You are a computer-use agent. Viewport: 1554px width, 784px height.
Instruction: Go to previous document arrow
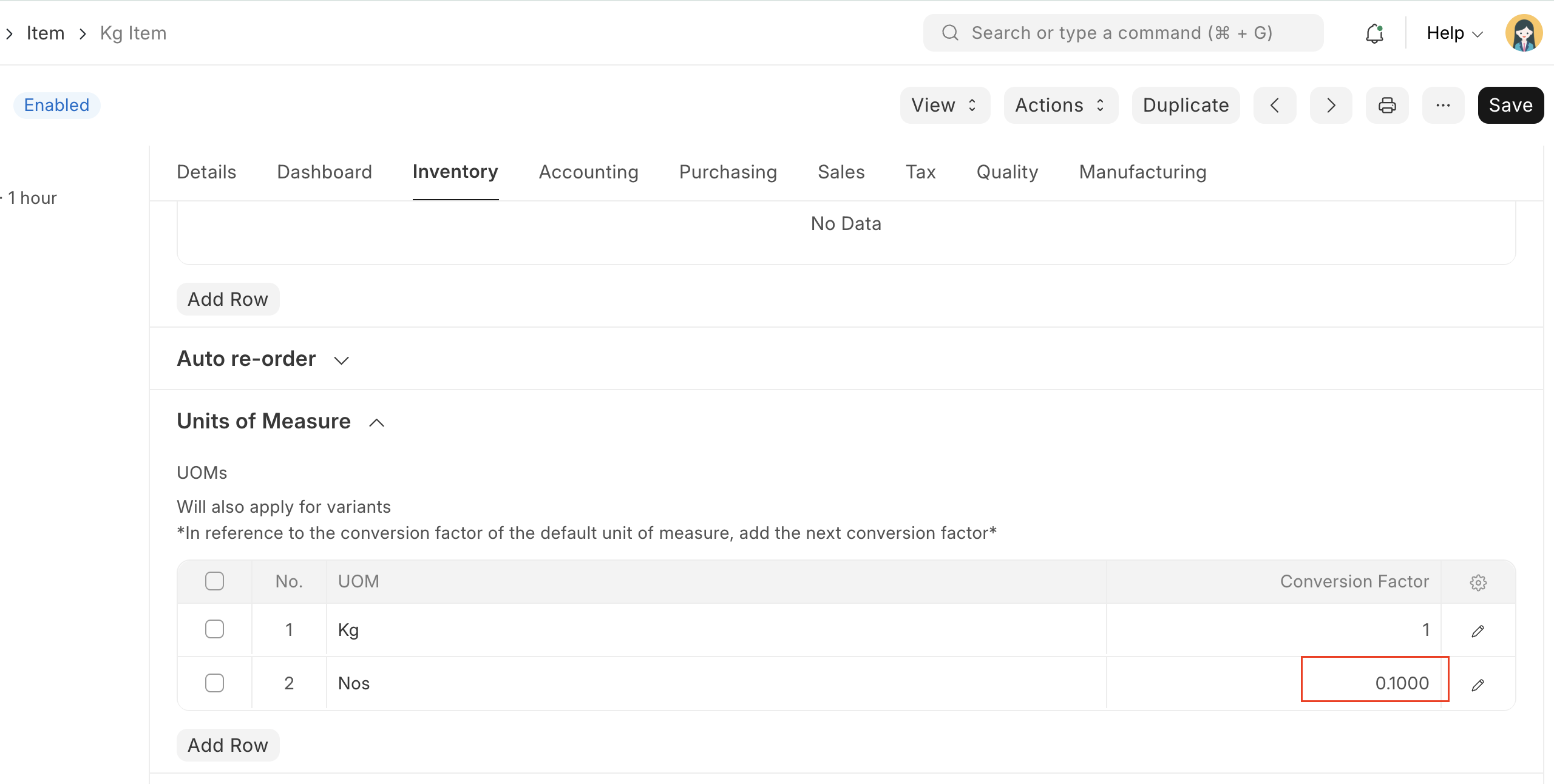[x=1275, y=105]
